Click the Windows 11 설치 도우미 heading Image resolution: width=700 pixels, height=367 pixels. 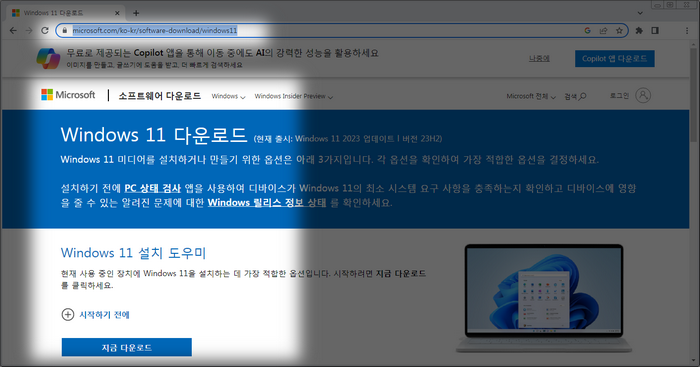pyautogui.click(x=133, y=253)
